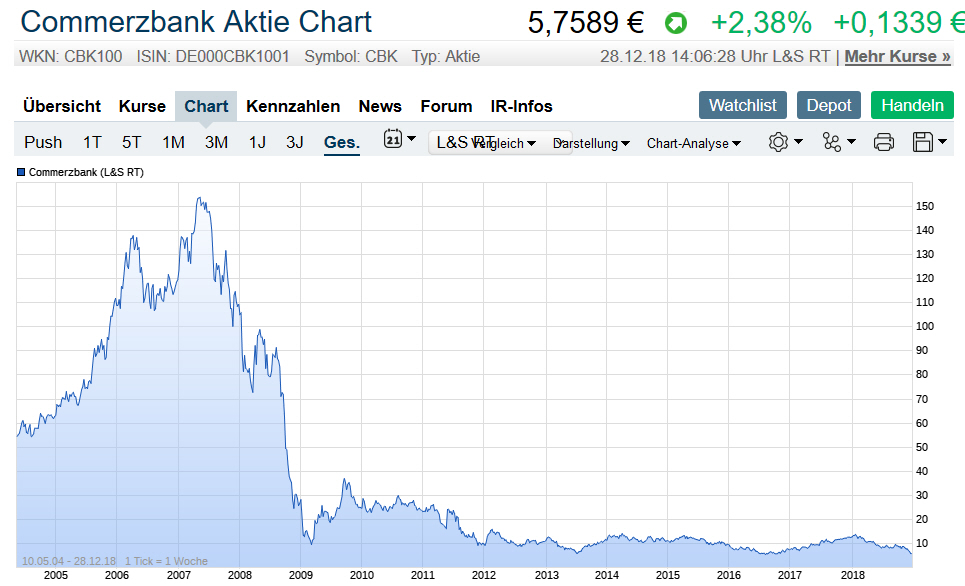Enable Push live updates

[x=43, y=142]
